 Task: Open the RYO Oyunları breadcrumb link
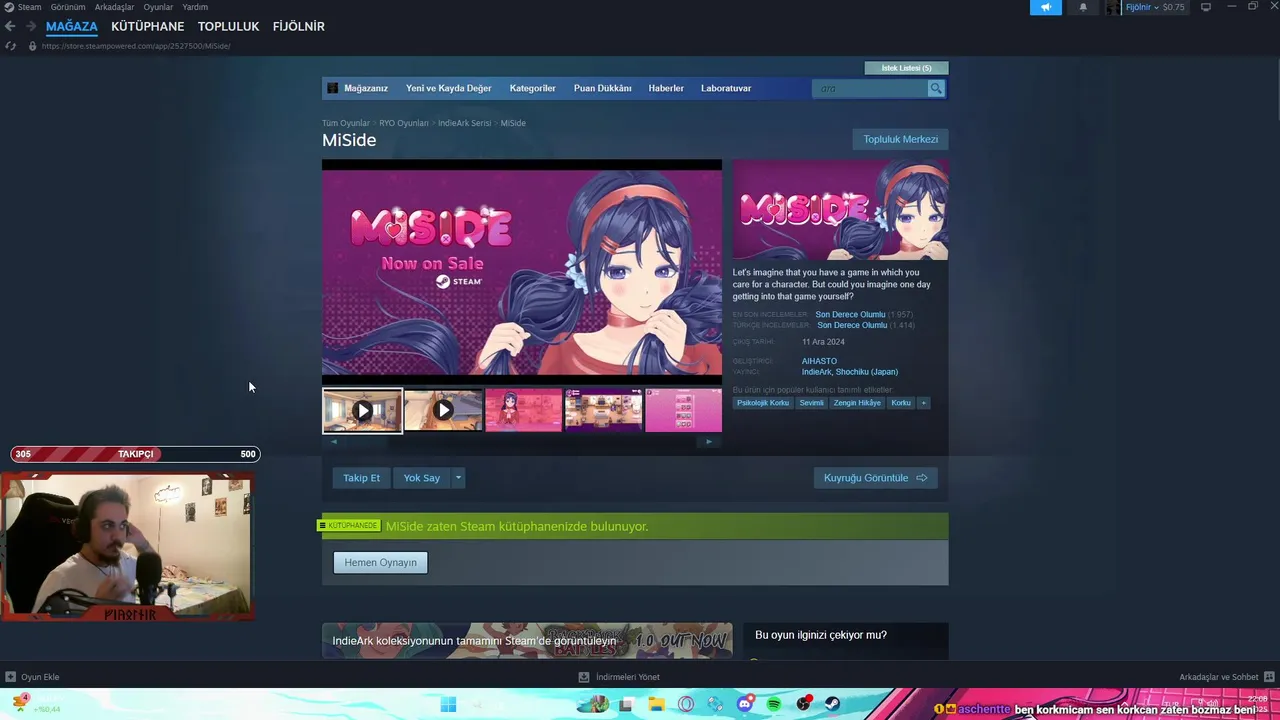point(404,123)
